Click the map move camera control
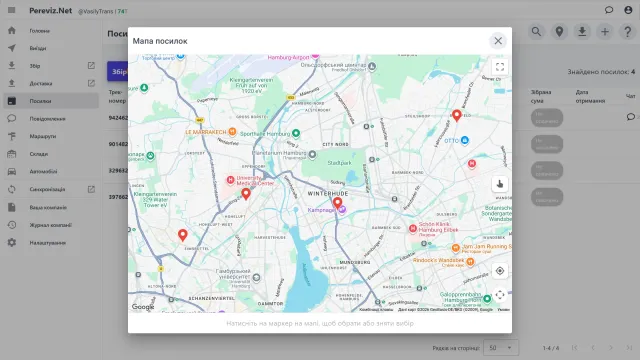 pyautogui.click(x=500, y=295)
